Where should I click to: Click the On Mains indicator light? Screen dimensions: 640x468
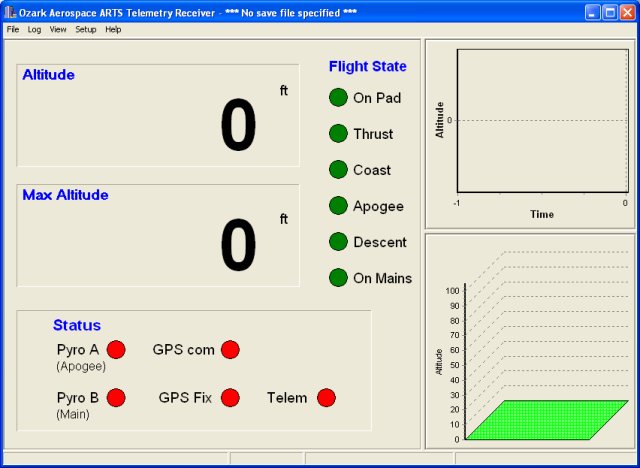(x=338, y=278)
